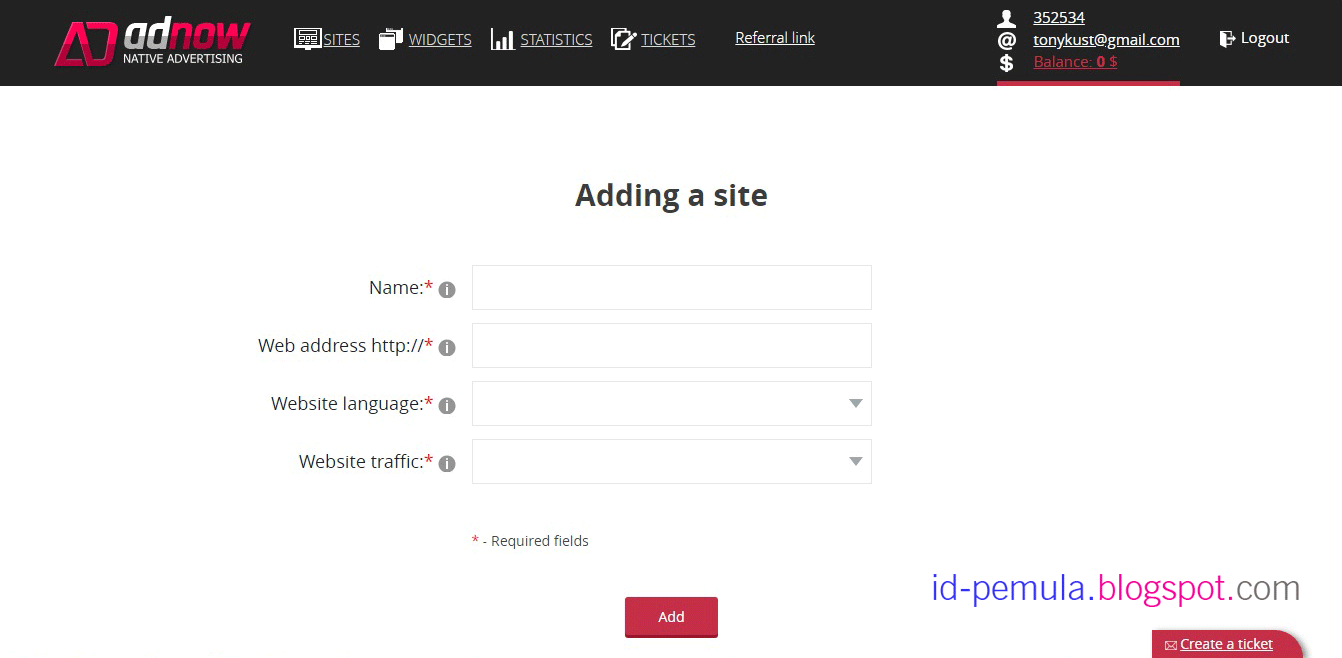Image resolution: width=1342 pixels, height=658 pixels.
Task: Click the bar chart icon beside STATISTICS
Action: click(503, 39)
